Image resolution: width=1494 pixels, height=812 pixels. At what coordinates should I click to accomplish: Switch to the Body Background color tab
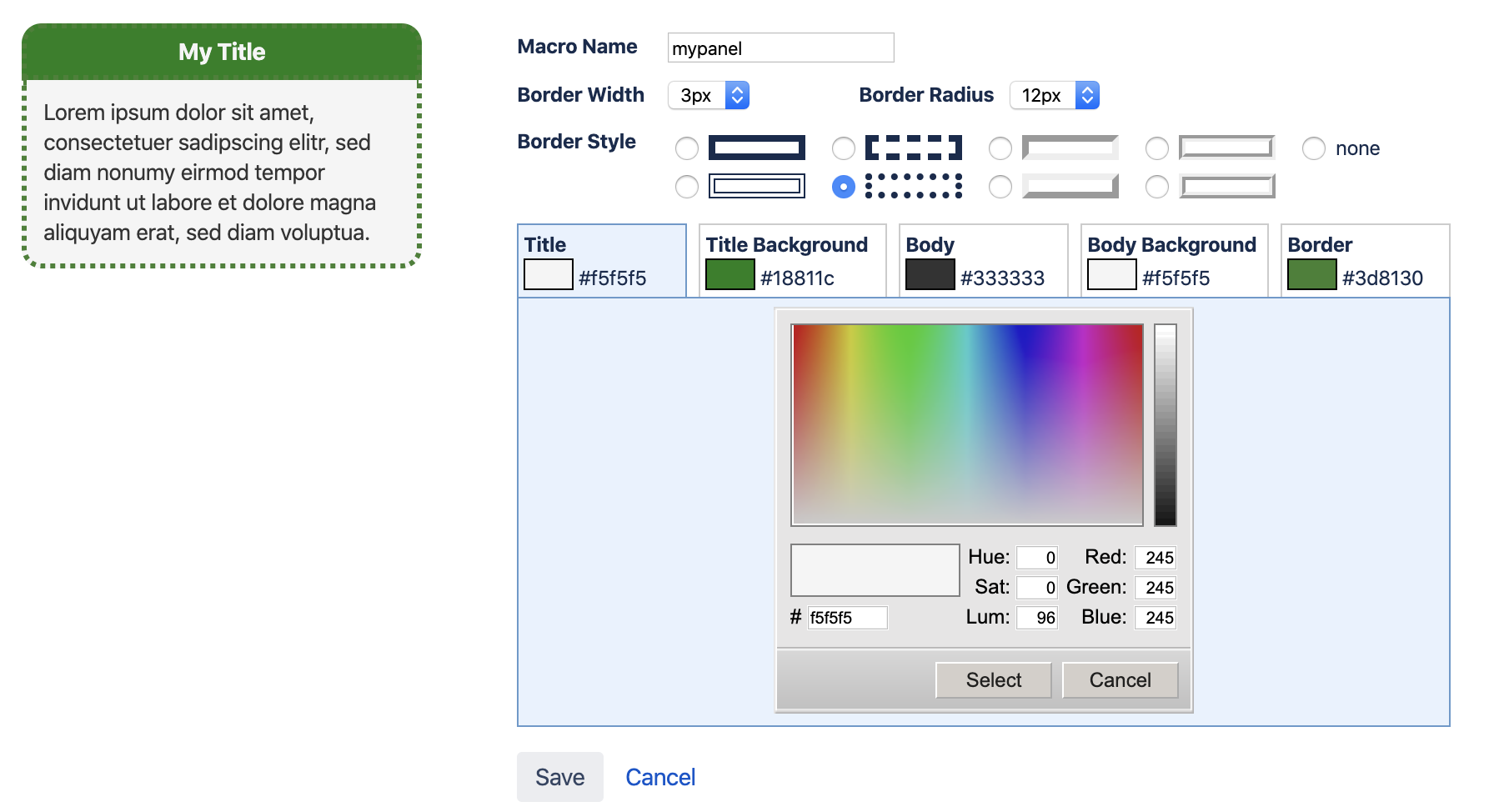[1174, 260]
